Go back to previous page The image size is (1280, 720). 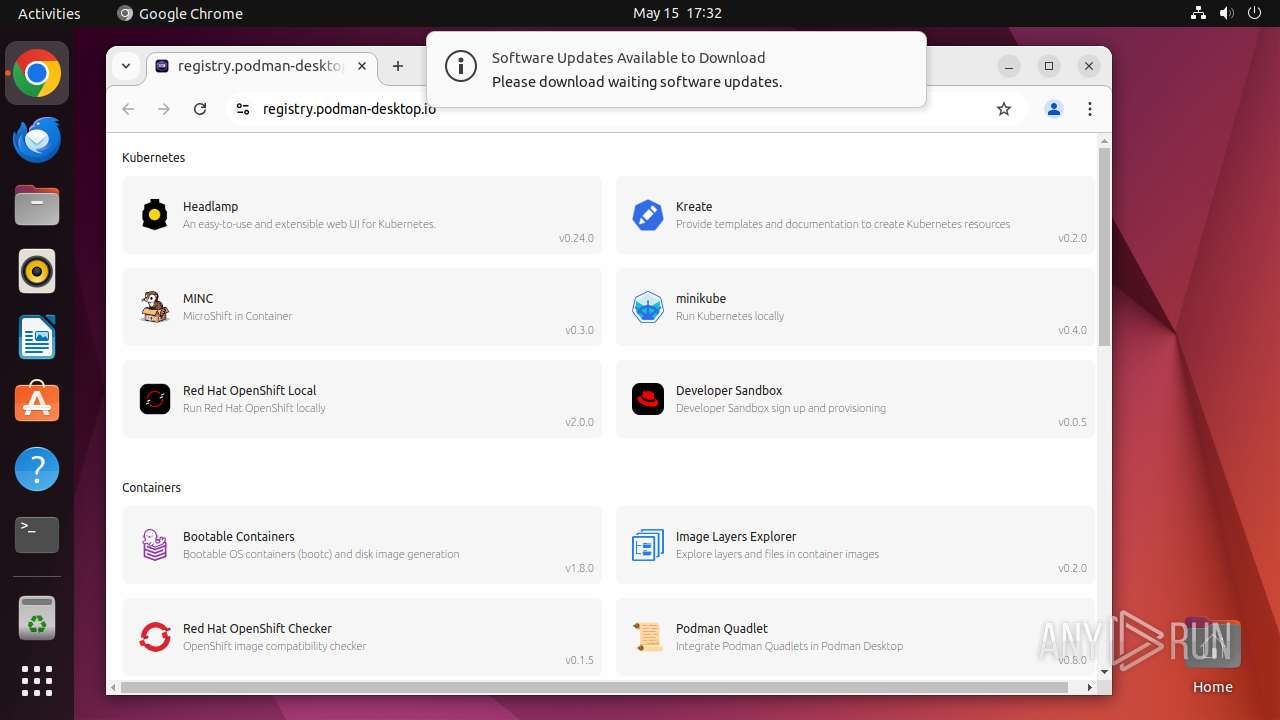[128, 109]
